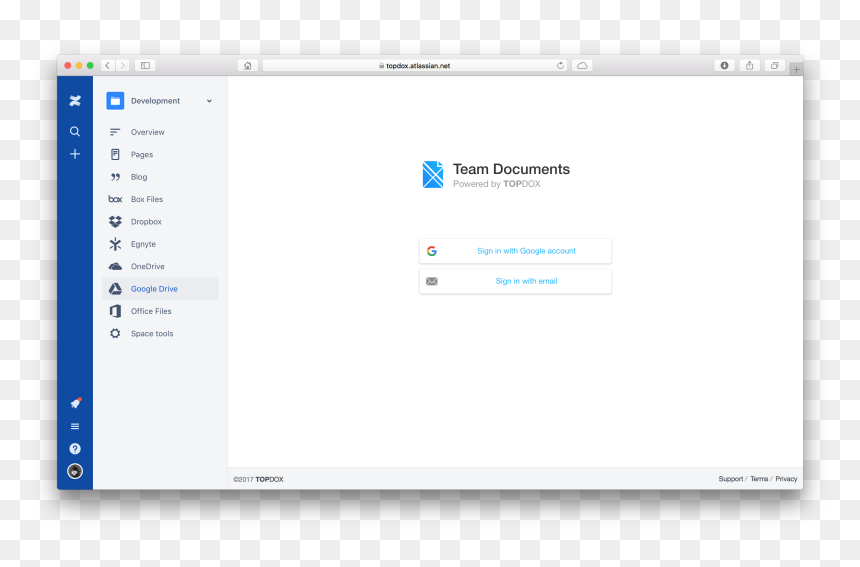Viewport: 860px width, 567px height.
Task: Select Google Drive in the sidebar
Action: (x=160, y=289)
